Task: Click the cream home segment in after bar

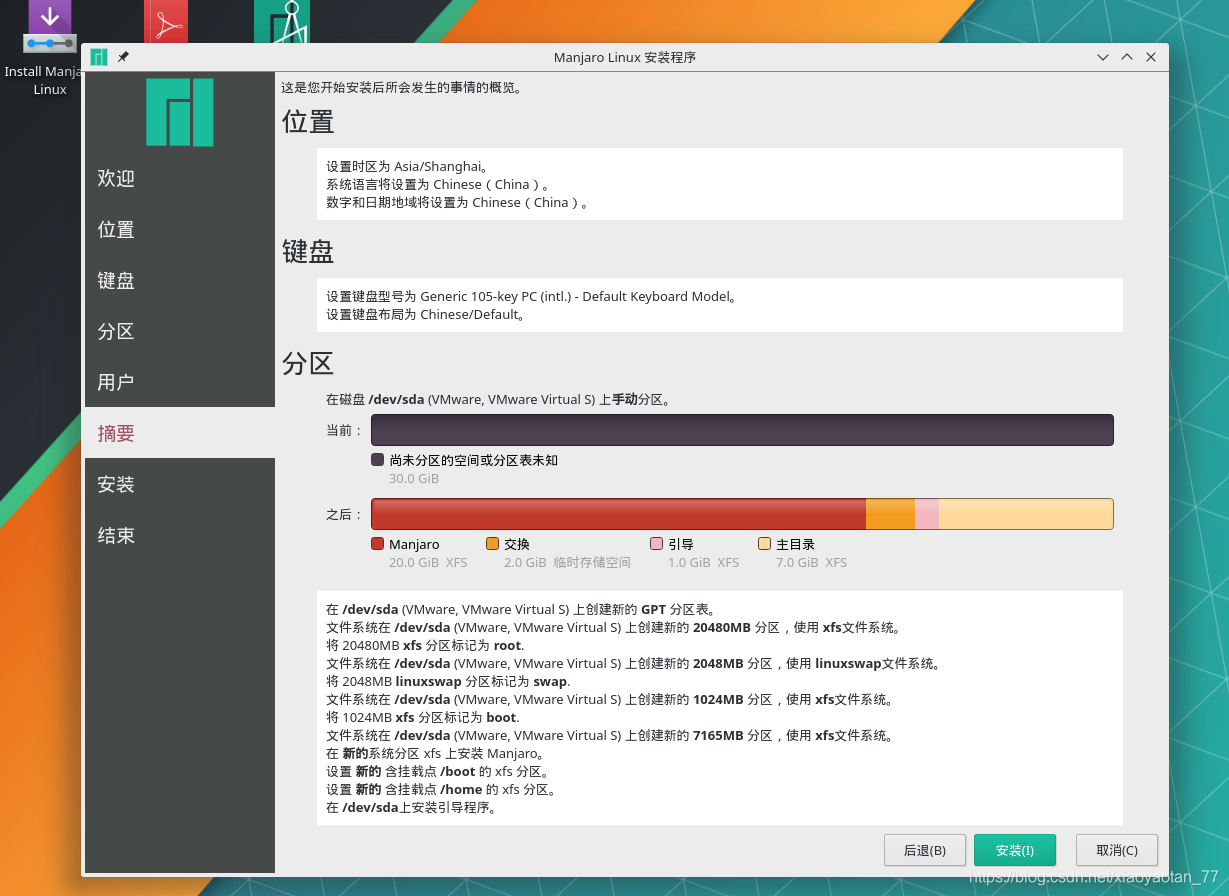Action: point(1026,514)
